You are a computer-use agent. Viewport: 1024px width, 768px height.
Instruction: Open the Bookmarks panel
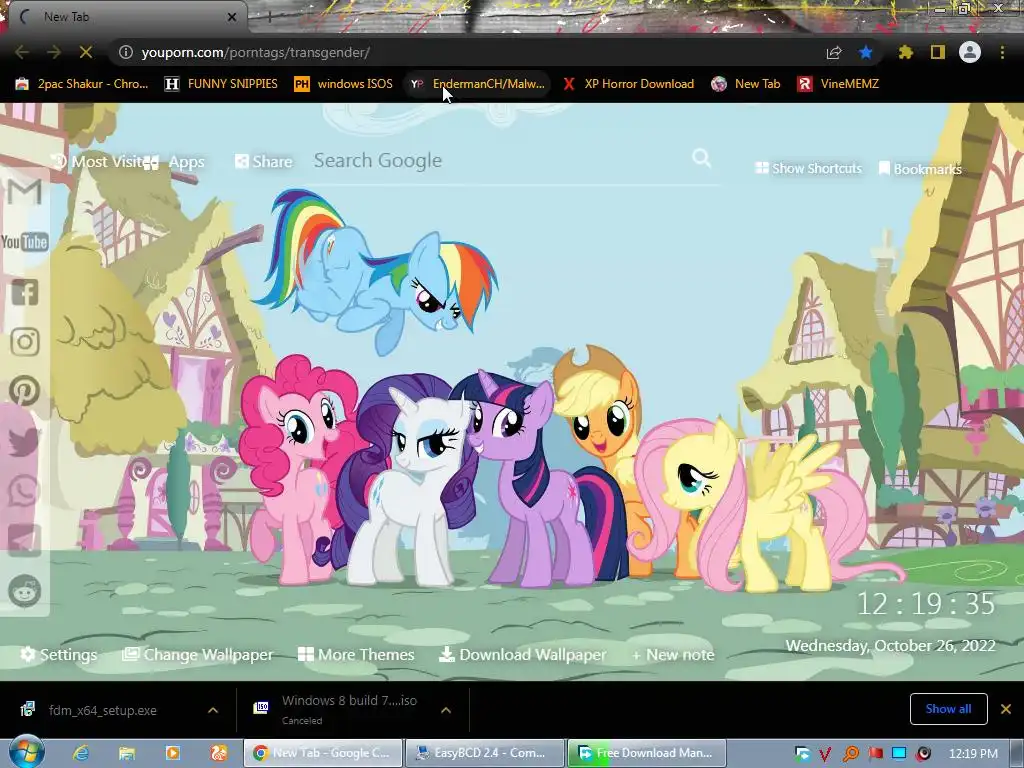[x=920, y=169]
